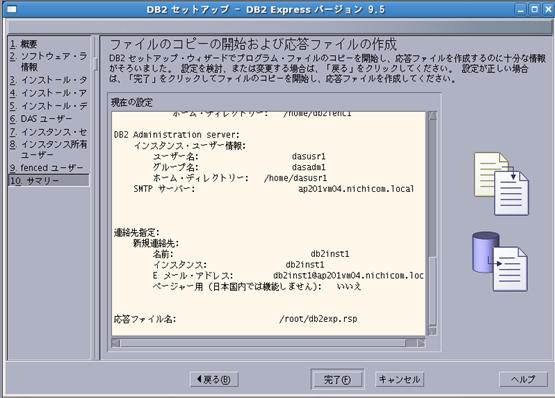Click the キャンセル button
Viewport: 555px width, 398px height.
point(399,380)
